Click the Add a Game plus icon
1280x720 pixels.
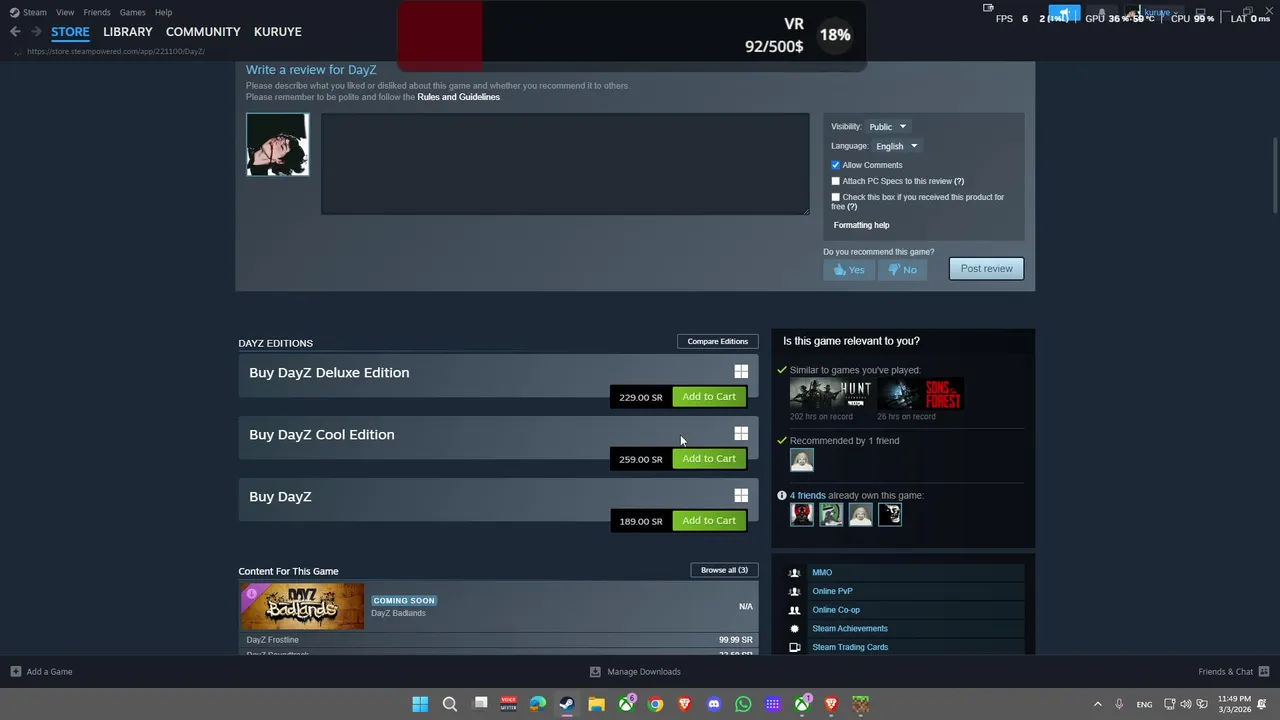pos(15,672)
